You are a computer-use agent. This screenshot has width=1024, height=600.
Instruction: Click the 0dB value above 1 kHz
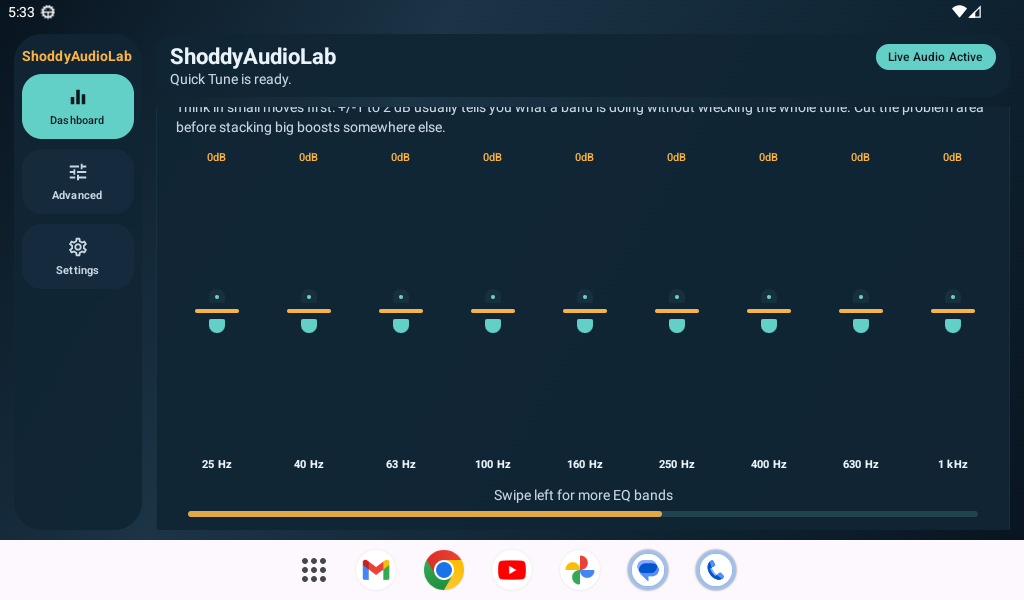pos(953,157)
